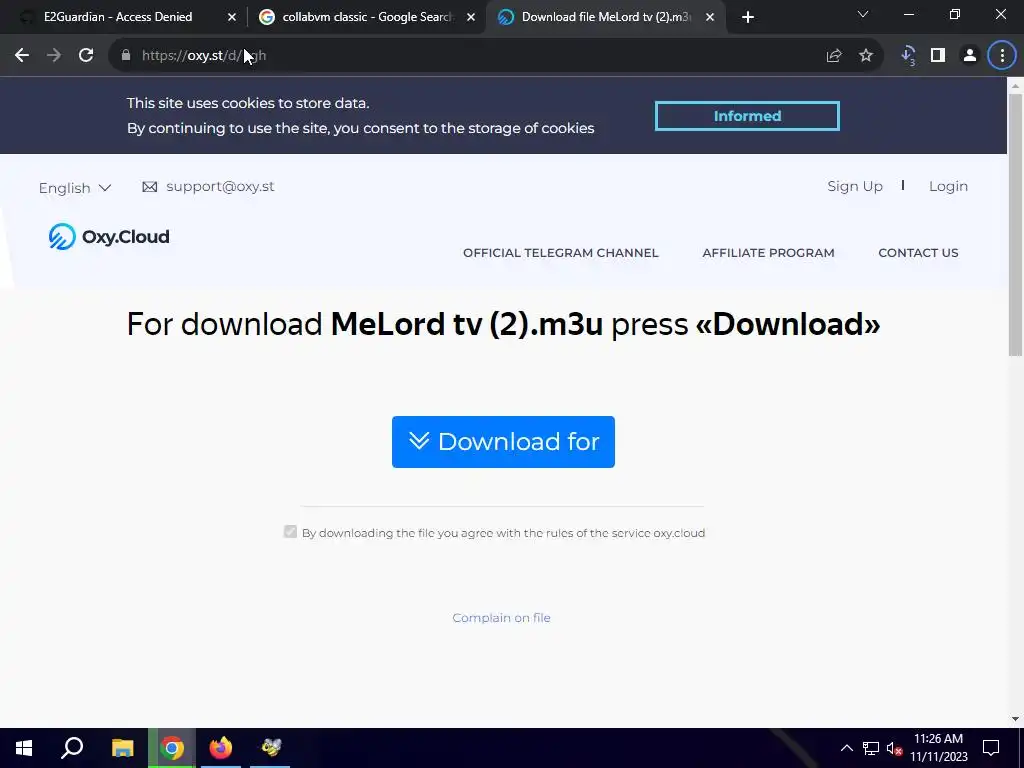Select the Download file MeLord tv tab
The image size is (1024, 768).
606,17
